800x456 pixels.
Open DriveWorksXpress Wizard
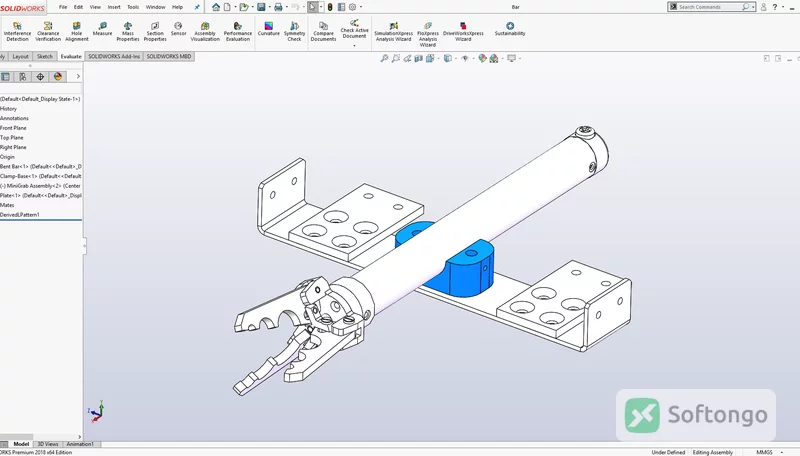[x=463, y=32]
